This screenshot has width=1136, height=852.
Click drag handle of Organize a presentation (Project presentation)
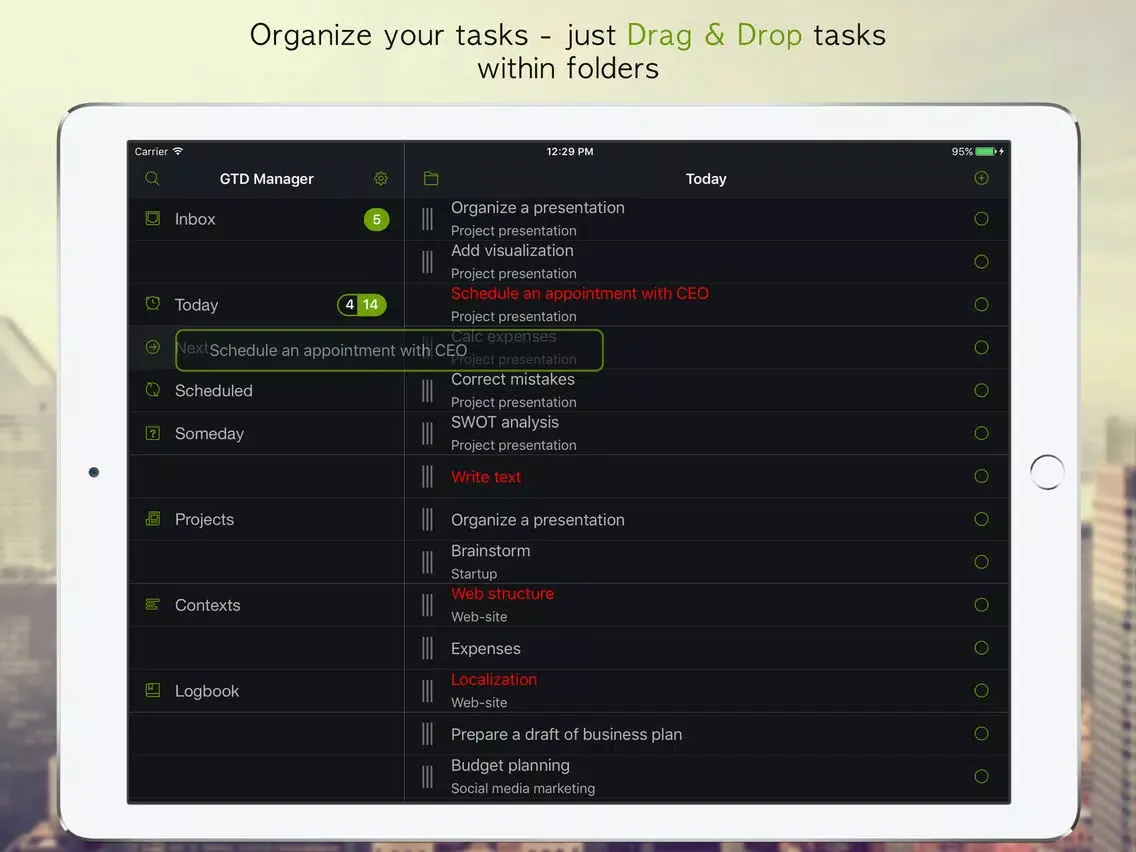click(x=427, y=219)
